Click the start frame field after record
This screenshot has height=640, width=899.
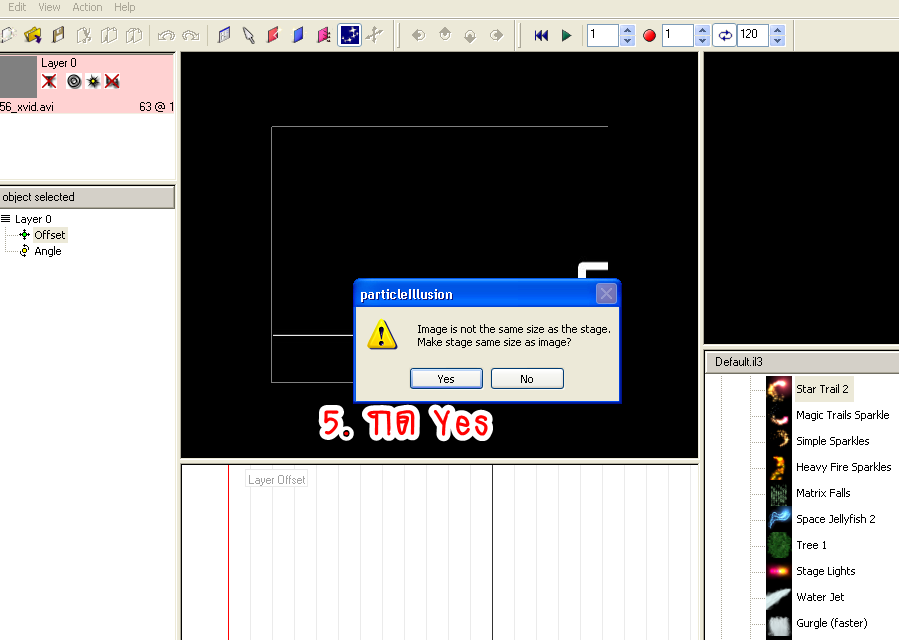[x=678, y=35]
